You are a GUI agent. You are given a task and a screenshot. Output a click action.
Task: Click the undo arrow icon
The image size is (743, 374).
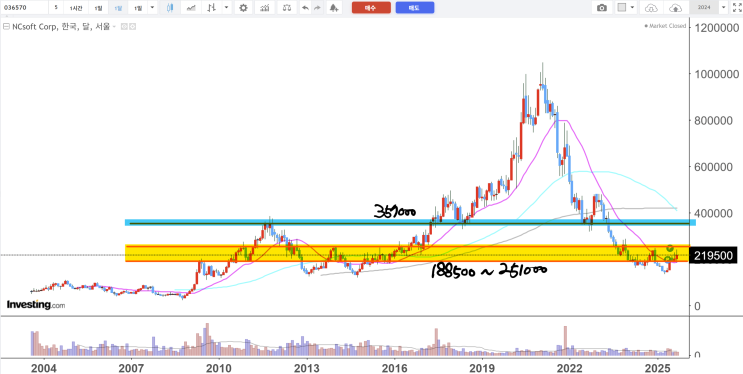click(x=305, y=8)
